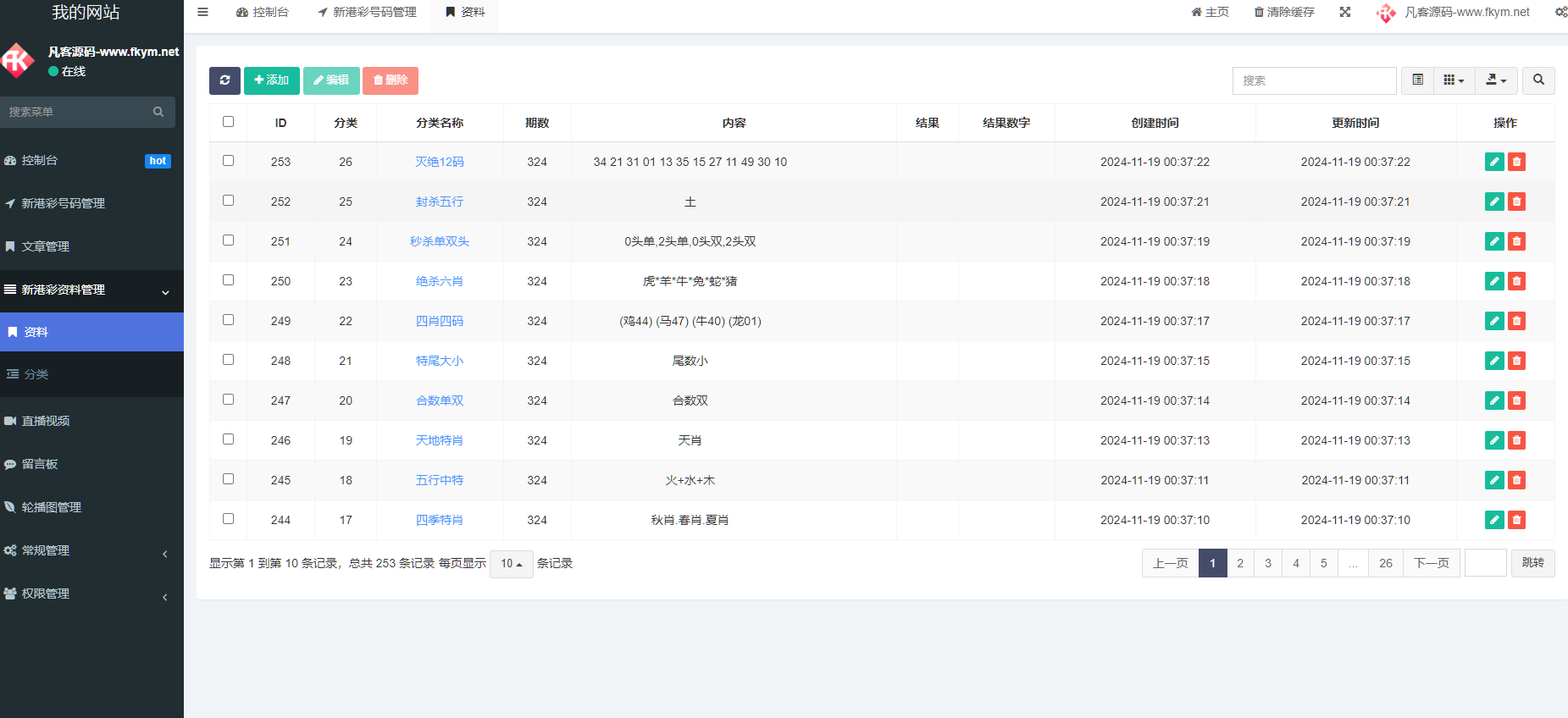1568x718 pixels.
Task: Click the 编辑 toolbar button
Action: coord(331,80)
